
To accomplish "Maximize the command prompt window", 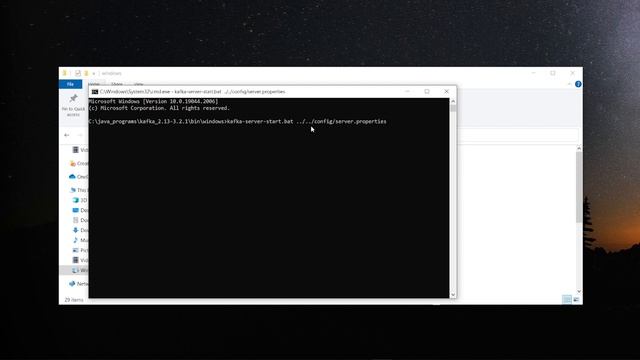I will pyautogui.click(x=427, y=92).
